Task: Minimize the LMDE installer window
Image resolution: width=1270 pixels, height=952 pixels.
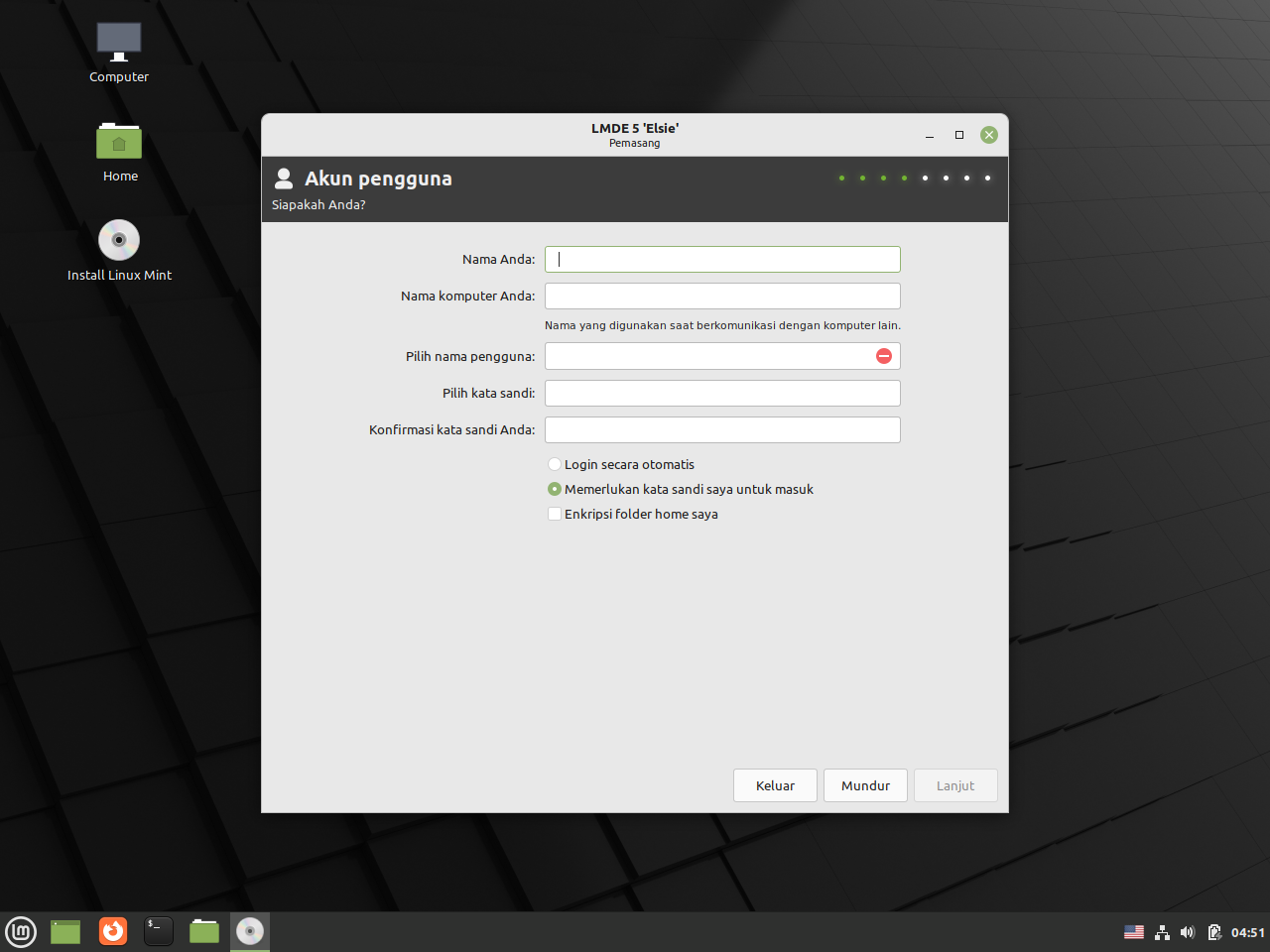Action: [x=930, y=135]
